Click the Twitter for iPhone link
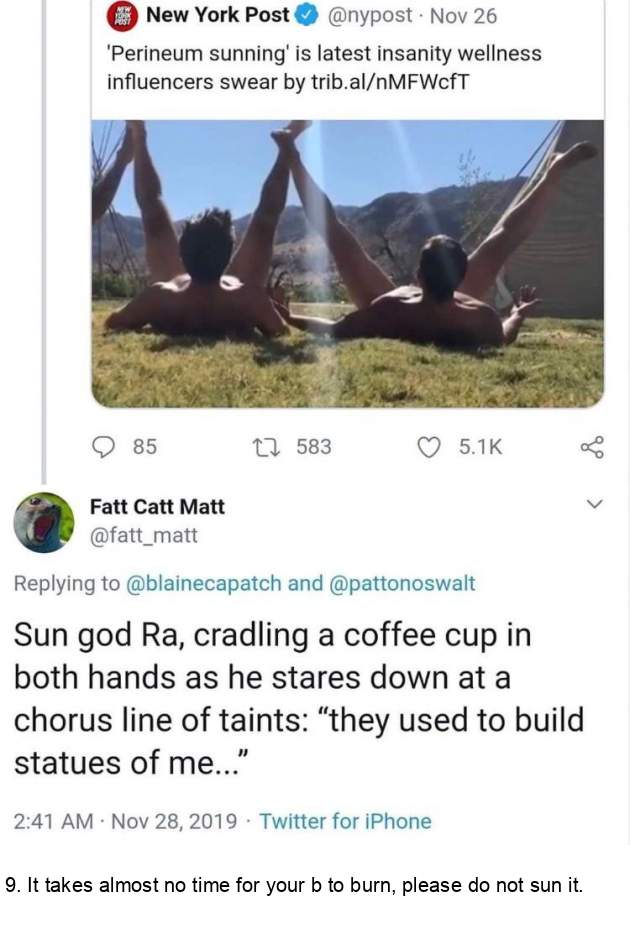 pos(345,821)
